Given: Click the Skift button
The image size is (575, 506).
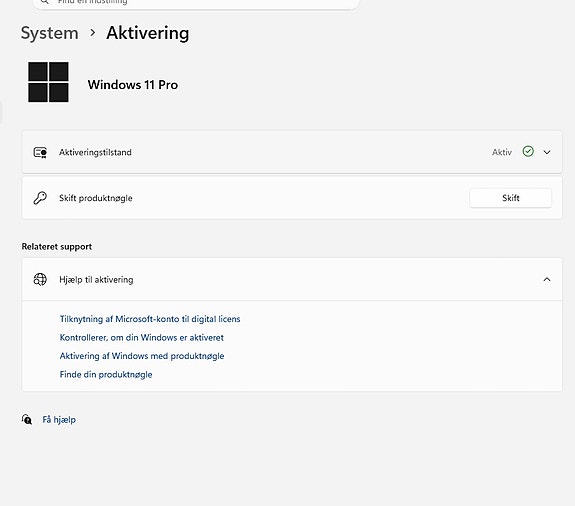Looking at the screenshot, I should coord(510,198).
